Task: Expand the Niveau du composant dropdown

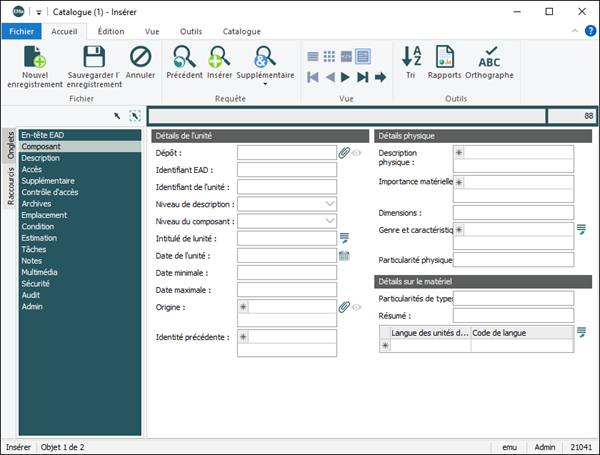Action: coord(330,221)
